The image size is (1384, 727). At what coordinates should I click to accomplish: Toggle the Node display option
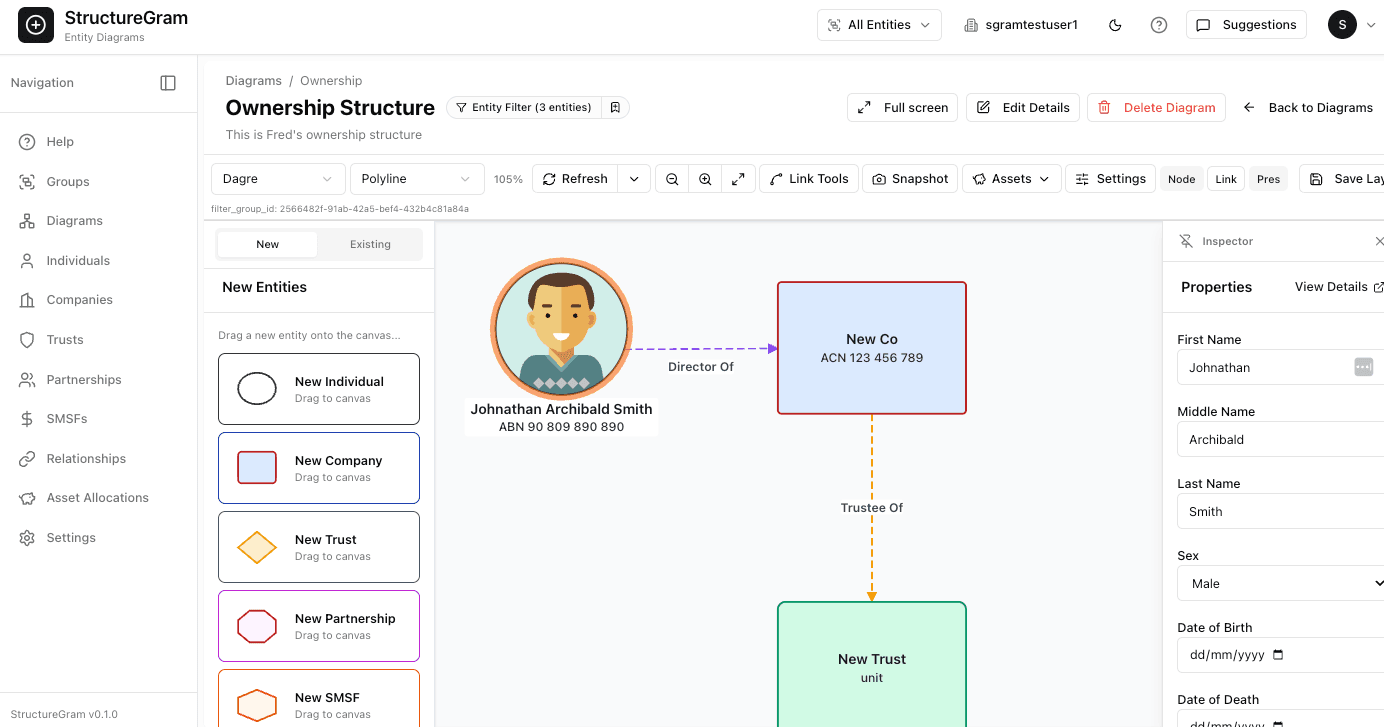click(1181, 178)
